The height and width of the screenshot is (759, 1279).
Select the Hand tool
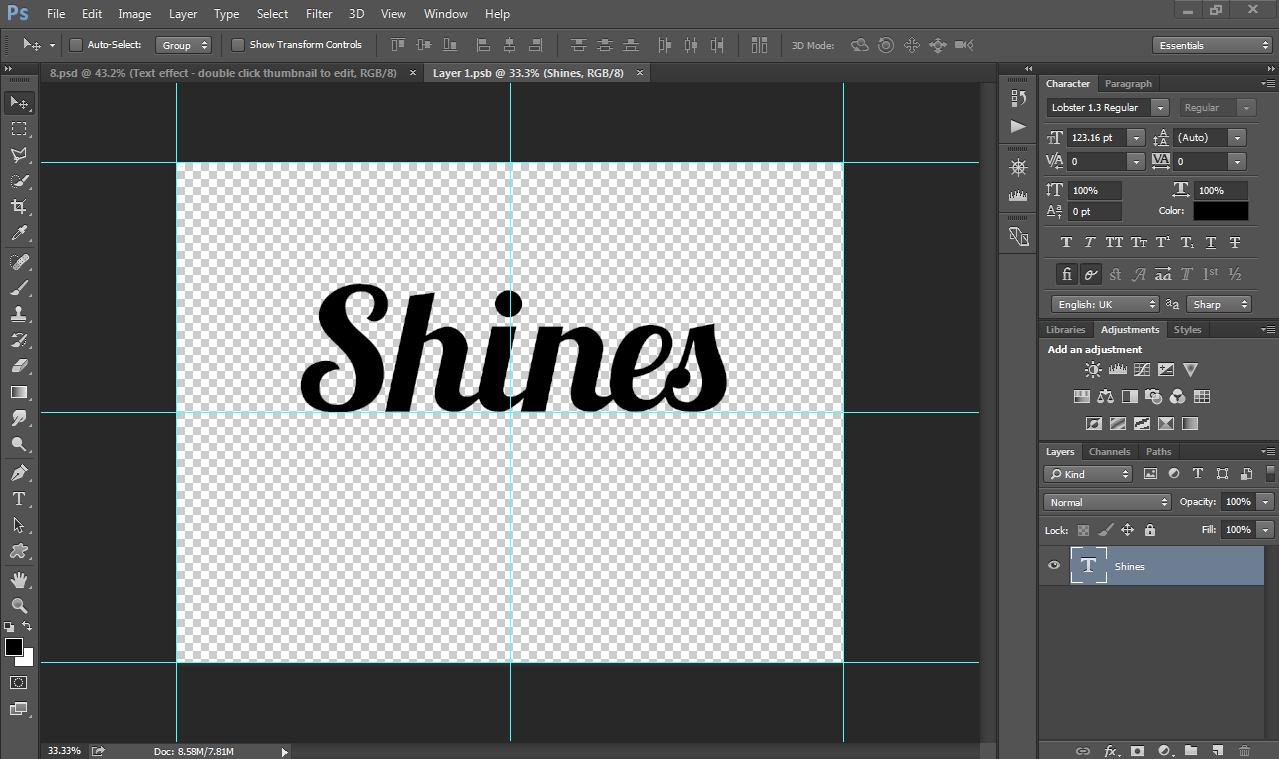(x=18, y=578)
